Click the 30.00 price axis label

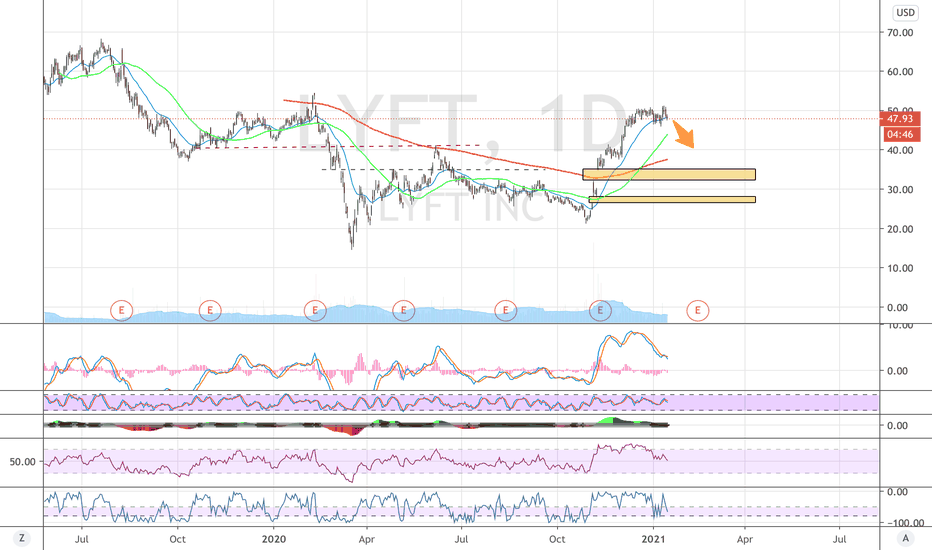point(900,190)
